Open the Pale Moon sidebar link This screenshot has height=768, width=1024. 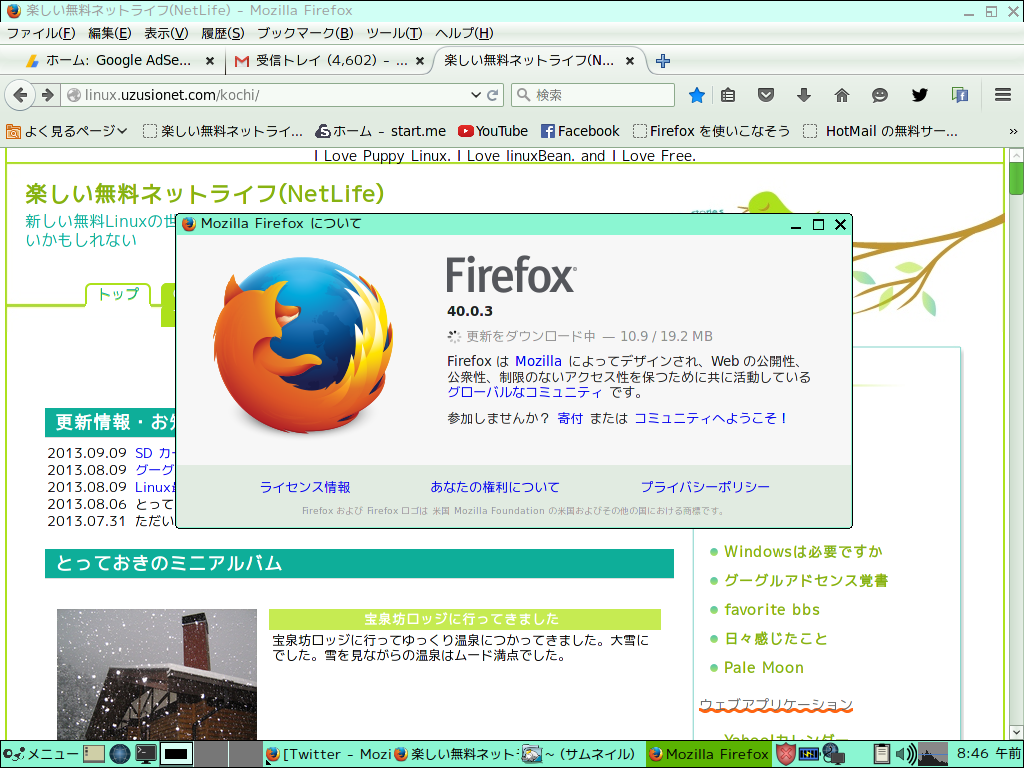763,668
